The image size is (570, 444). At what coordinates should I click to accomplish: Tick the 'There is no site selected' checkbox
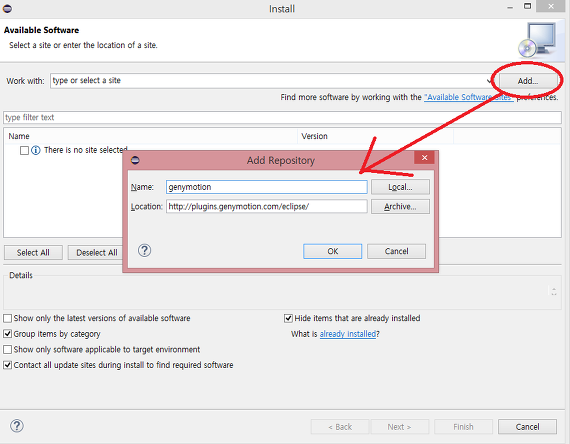click(24, 150)
